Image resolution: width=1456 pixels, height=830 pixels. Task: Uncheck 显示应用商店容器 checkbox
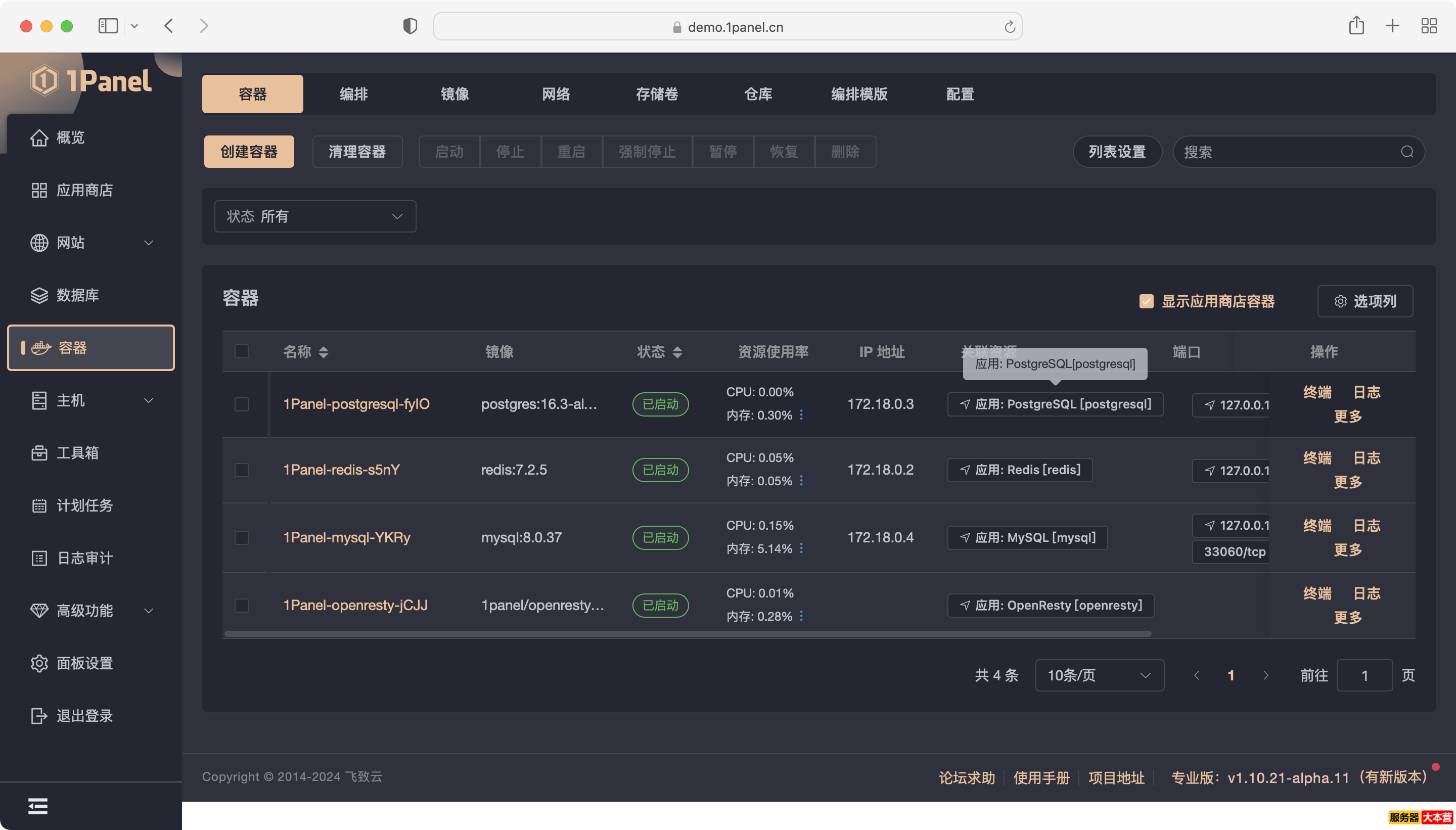[1146, 302]
